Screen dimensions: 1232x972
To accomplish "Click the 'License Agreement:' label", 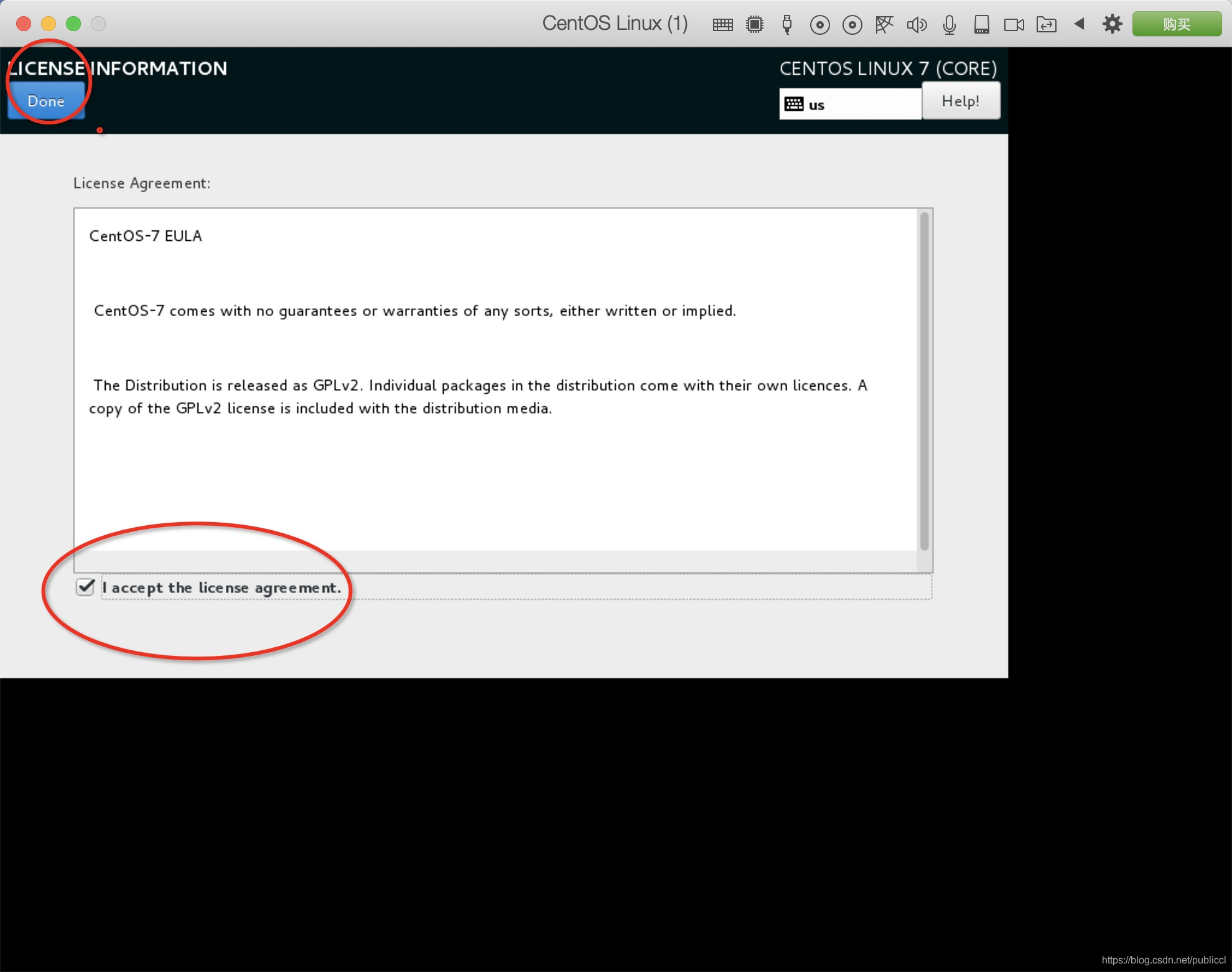I will (142, 184).
